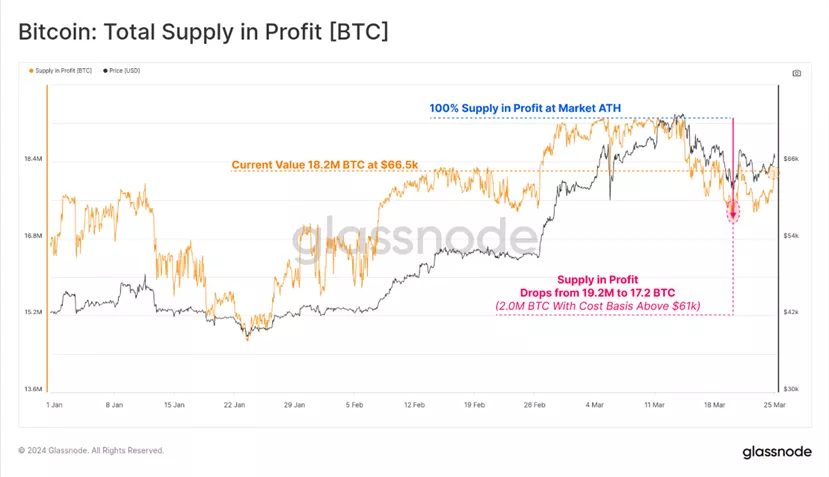Click the $30k right axis label
This screenshot has height=477, width=829.
click(790, 389)
